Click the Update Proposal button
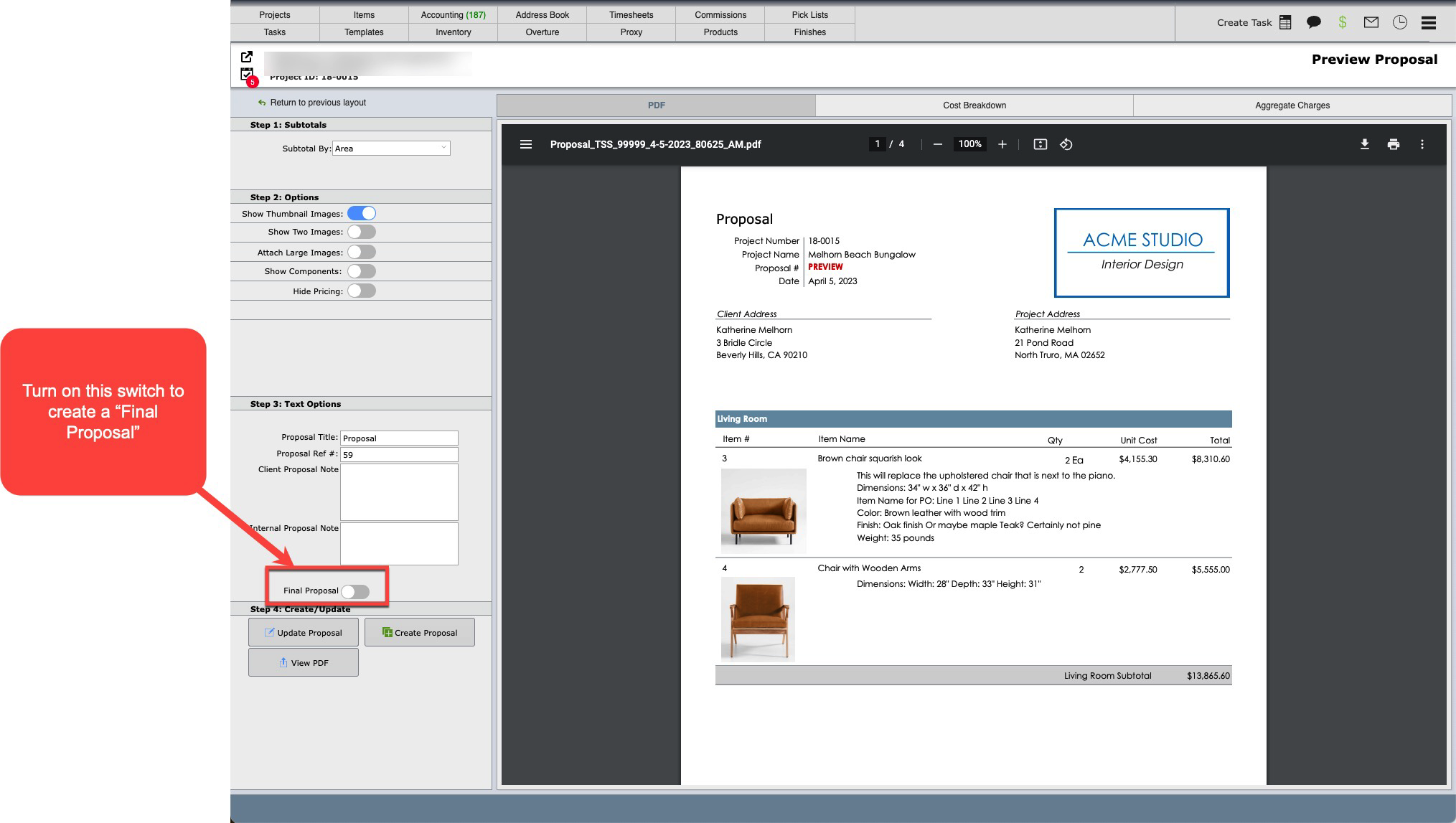1456x823 pixels. [303, 632]
